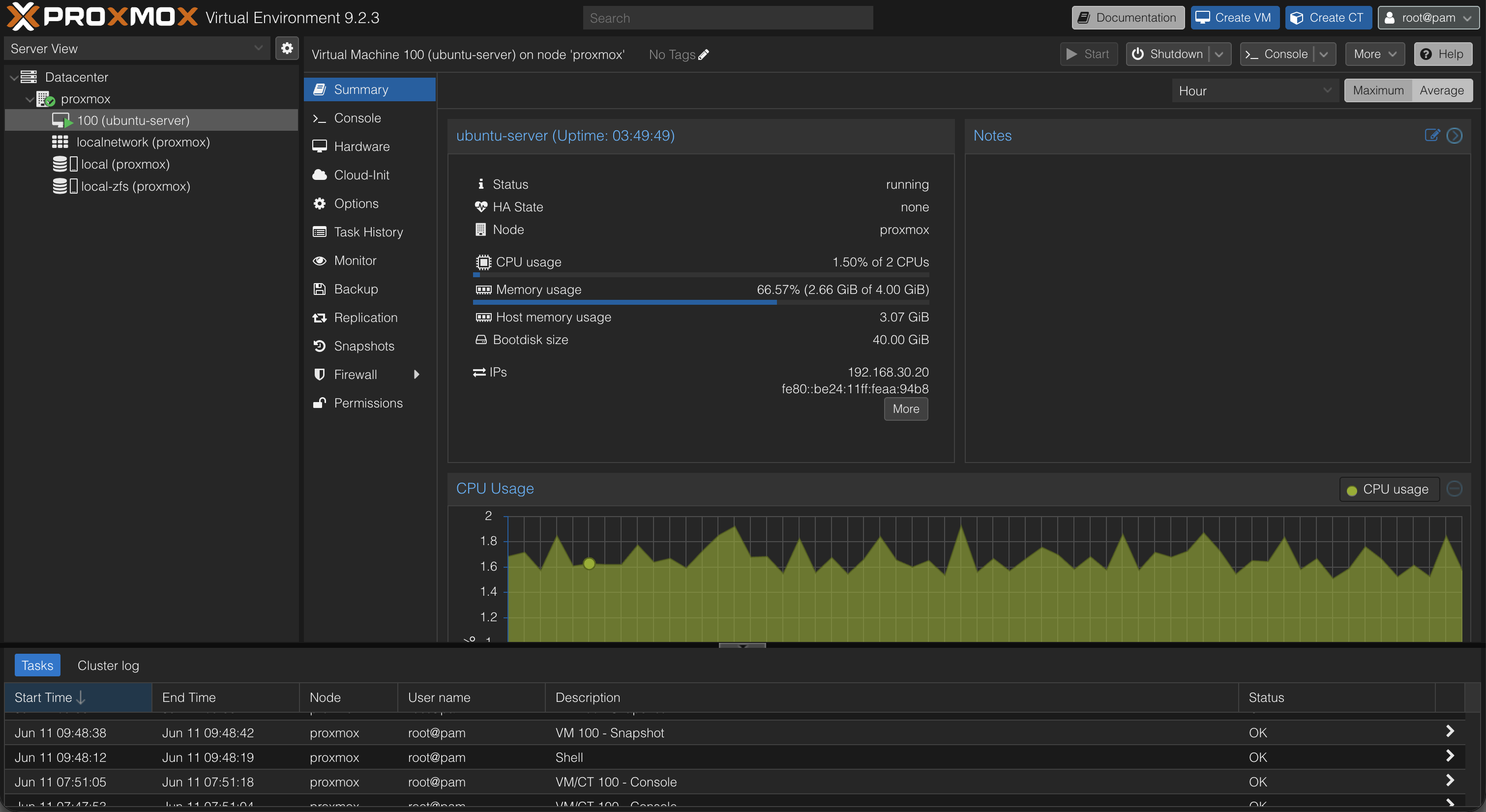This screenshot has width=1486, height=812.
Task: Edit tags with the pencil icon
Action: click(x=703, y=55)
